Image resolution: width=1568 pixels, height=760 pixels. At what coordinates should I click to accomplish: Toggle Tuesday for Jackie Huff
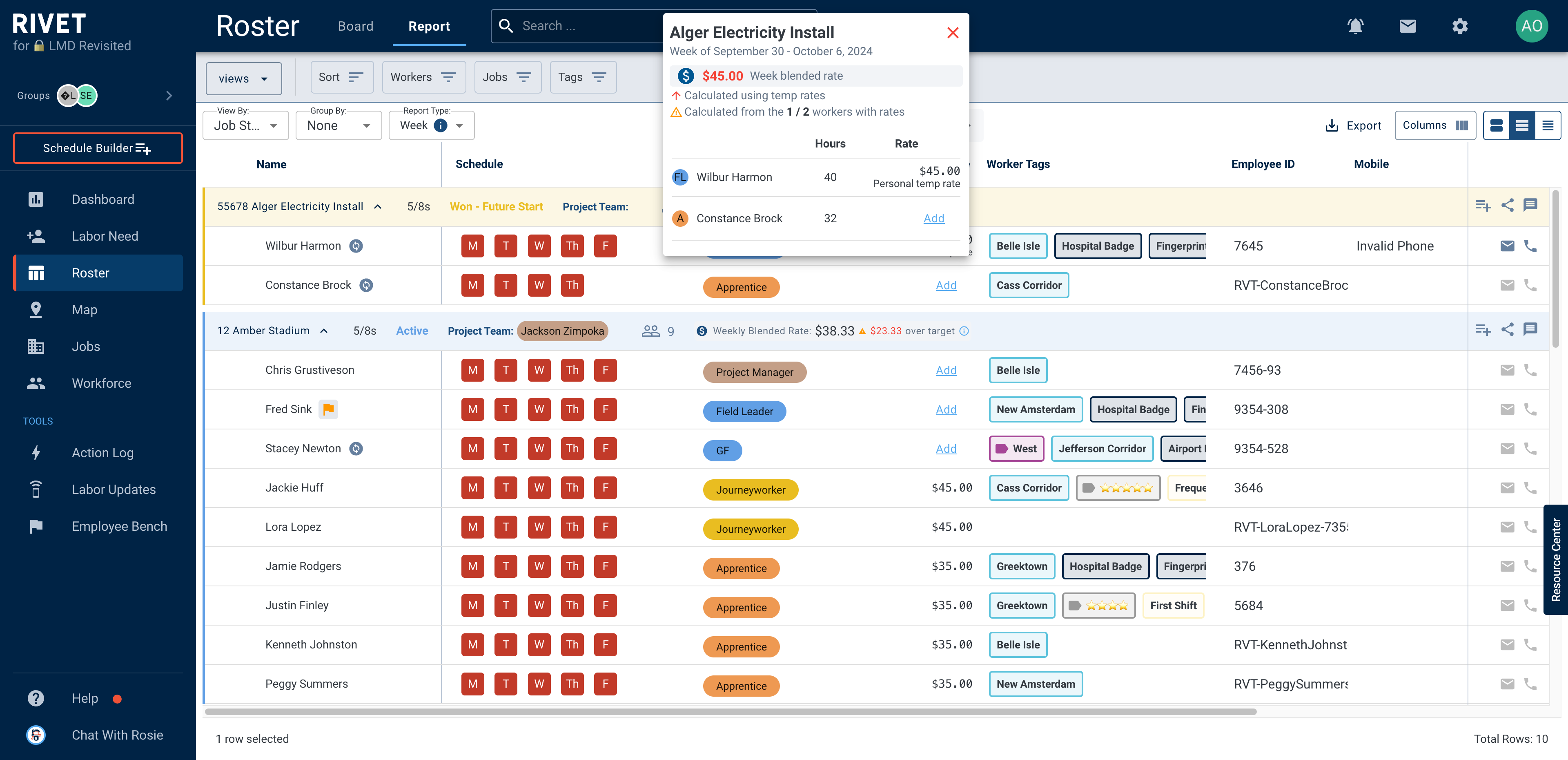pyautogui.click(x=505, y=488)
